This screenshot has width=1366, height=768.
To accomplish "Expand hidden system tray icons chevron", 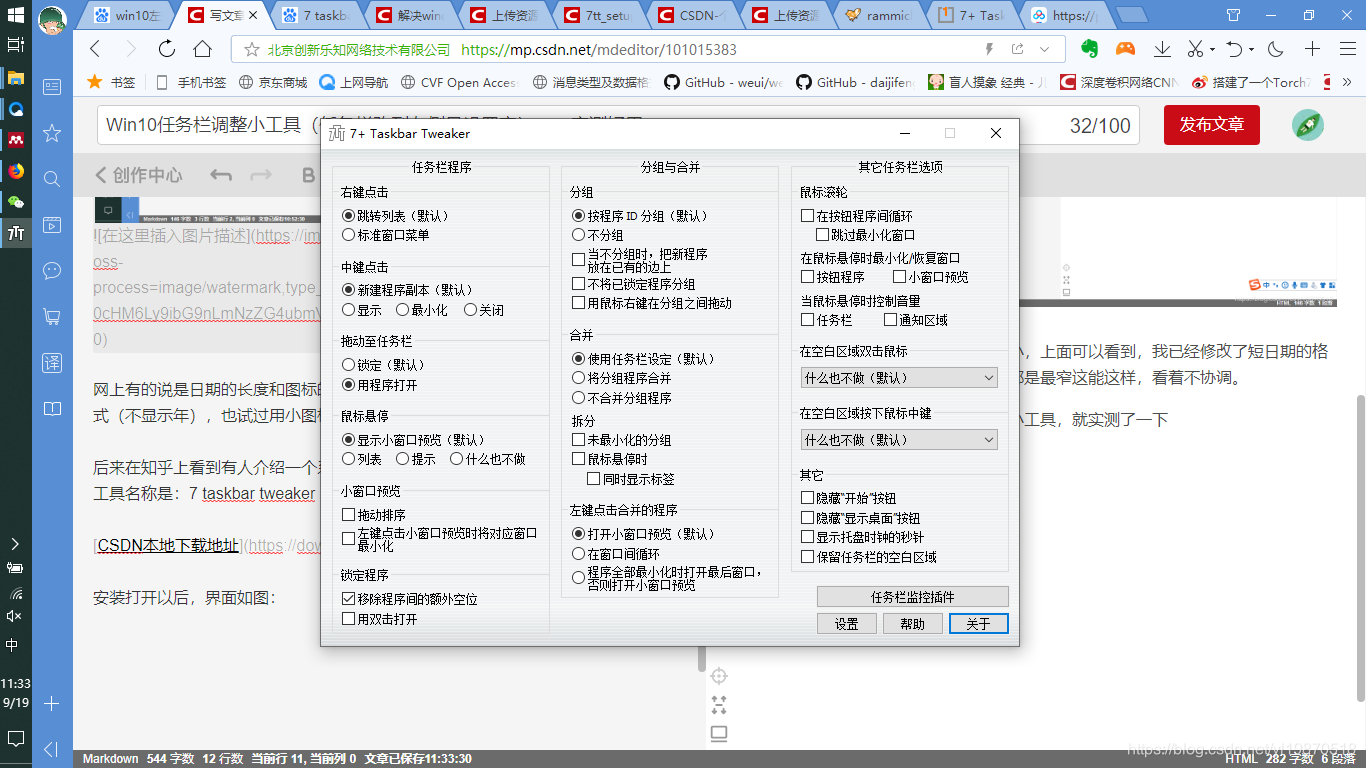I will tap(15, 544).
